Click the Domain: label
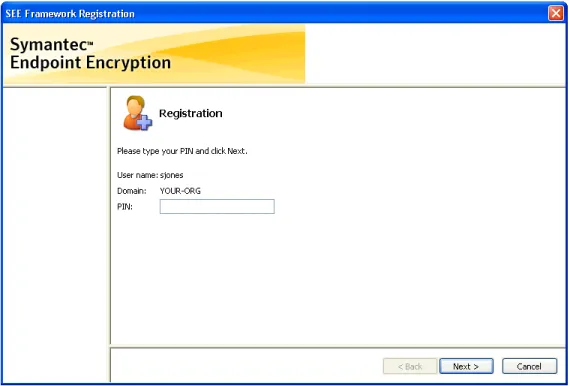This screenshot has height=386, width=570. 132,191
